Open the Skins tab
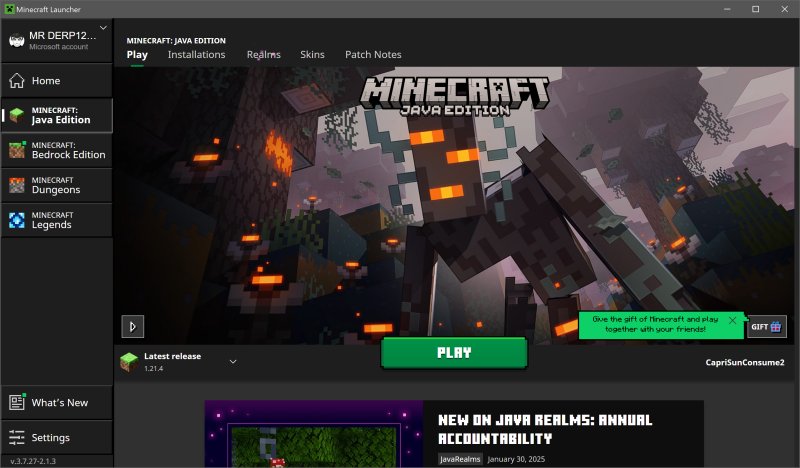 312,55
